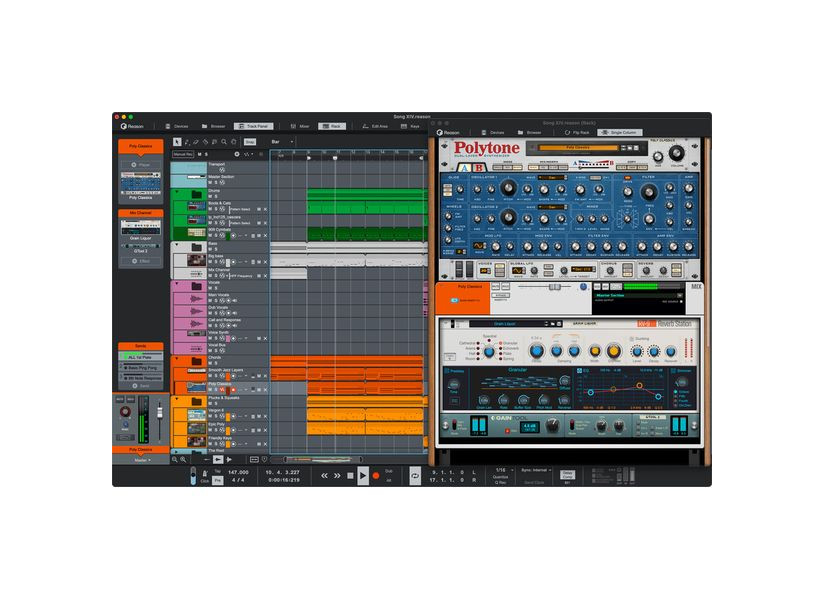This screenshot has height=600, width=825.
Task: Click Flip Rack in the Rack window
Action: (x=577, y=133)
